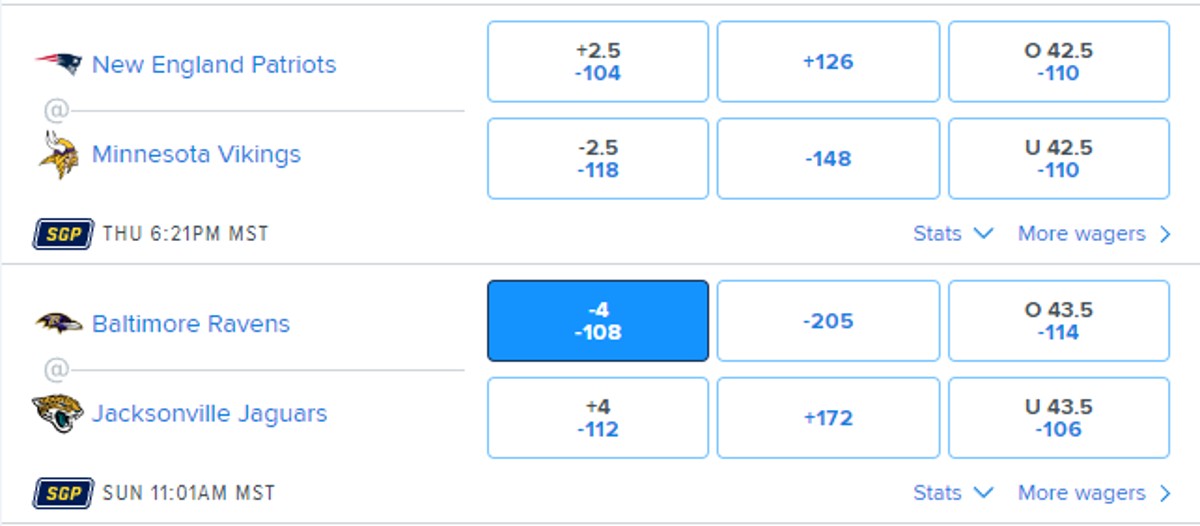Deselect the Ravens -4 spread bet
The image size is (1200, 526).
tap(598, 321)
